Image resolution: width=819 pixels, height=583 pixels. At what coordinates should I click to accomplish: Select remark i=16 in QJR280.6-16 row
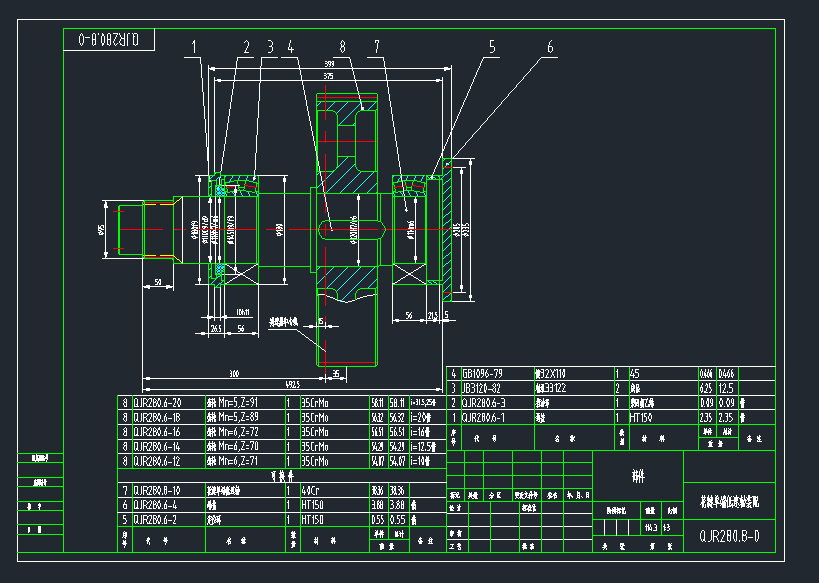[x=421, y=432]
